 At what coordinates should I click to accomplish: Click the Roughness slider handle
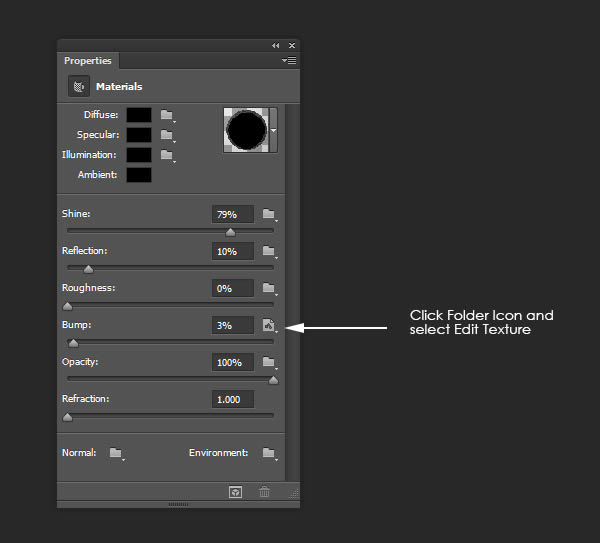[x=67, y=306]
